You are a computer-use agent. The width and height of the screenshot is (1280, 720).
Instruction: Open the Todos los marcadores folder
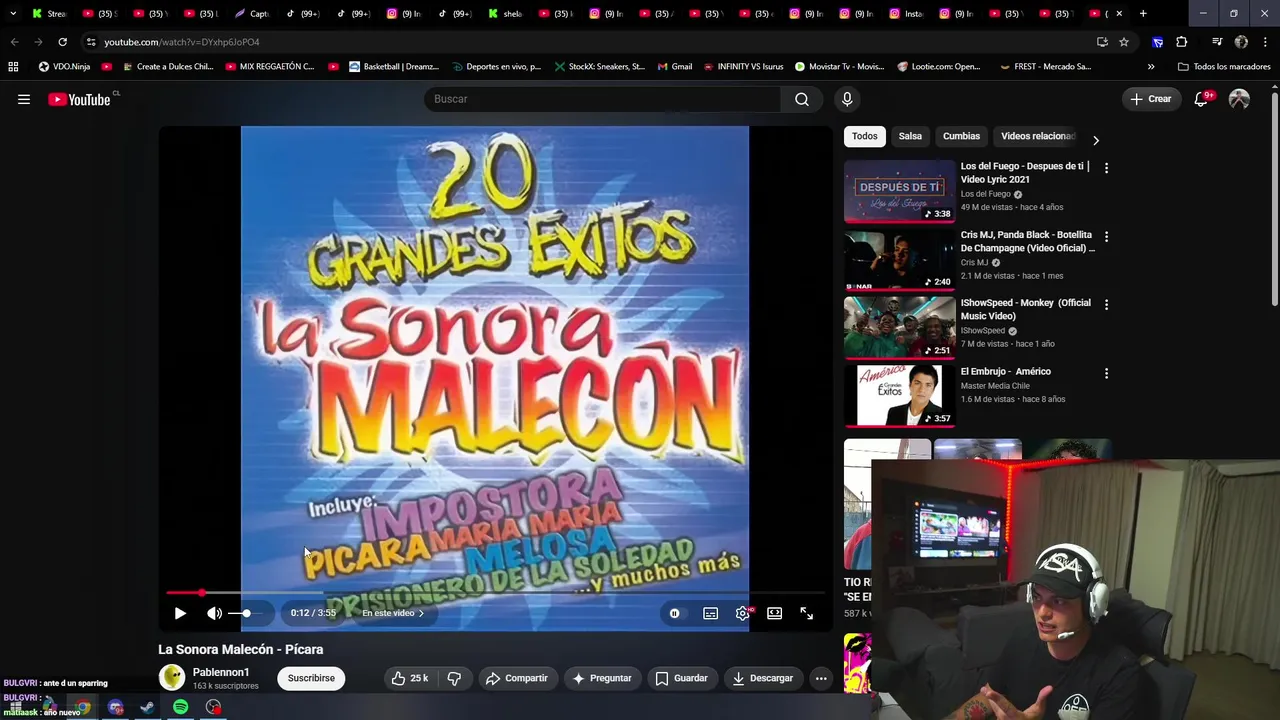coord(1224,67)
